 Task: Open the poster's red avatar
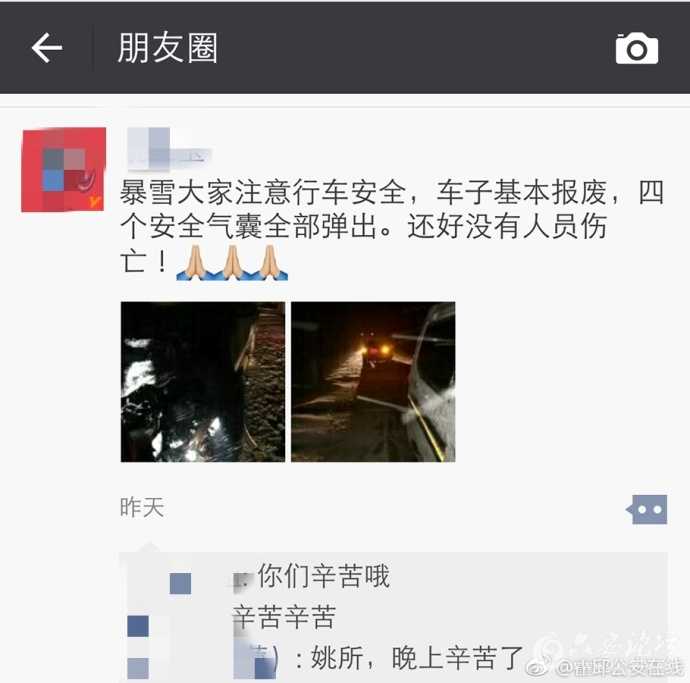[x=64, y=169]
